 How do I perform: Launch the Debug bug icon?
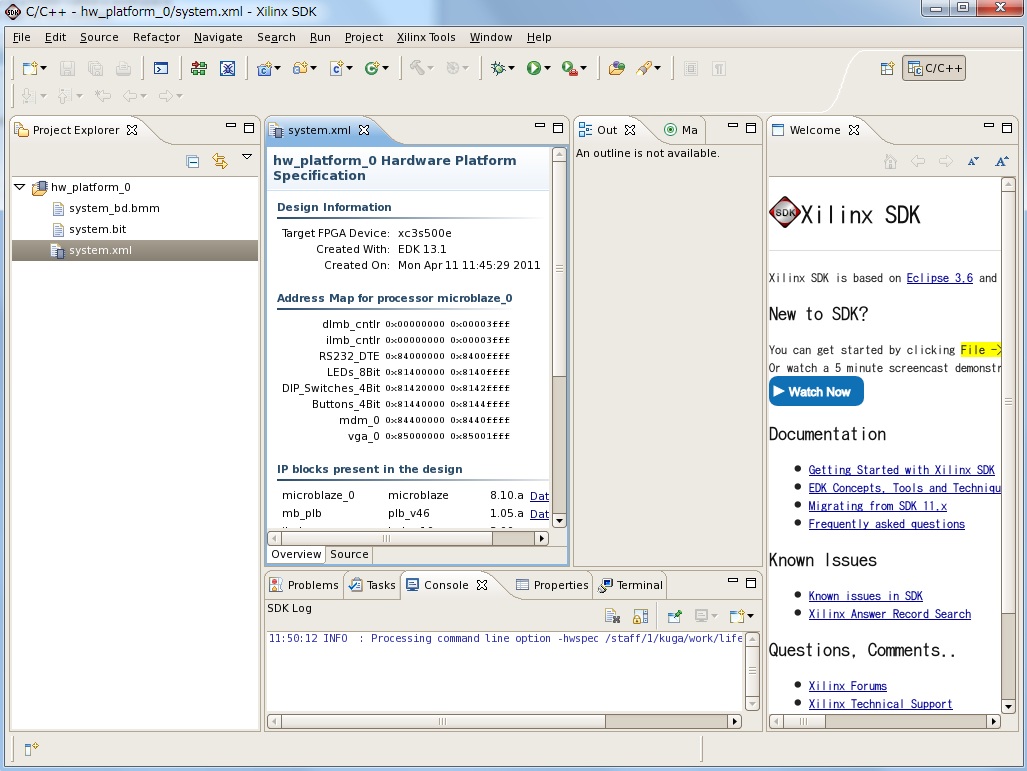(x=498, y=68)
